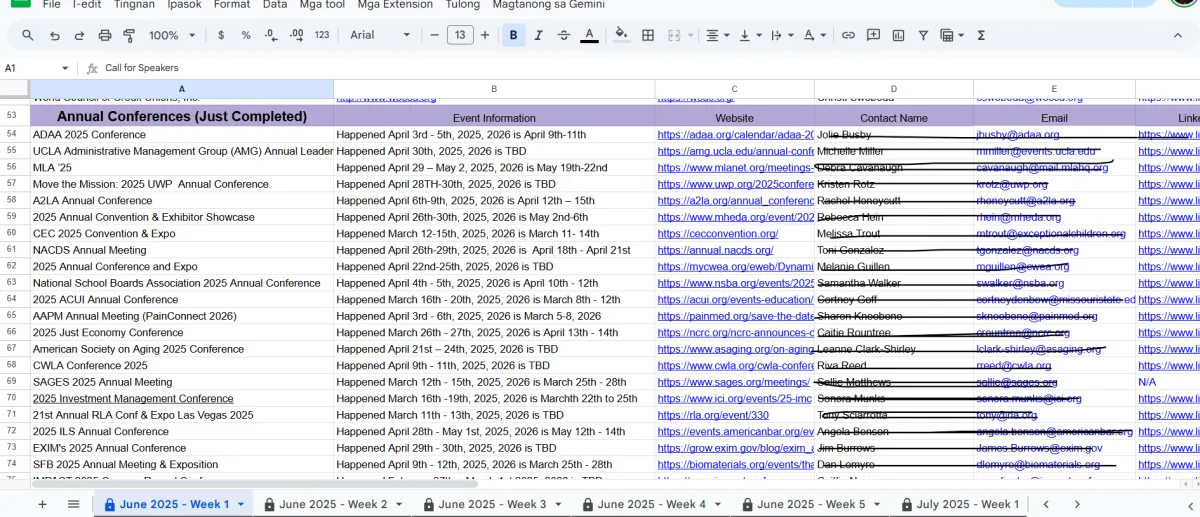Click the Name box showing A1

(x=30, y=68)
